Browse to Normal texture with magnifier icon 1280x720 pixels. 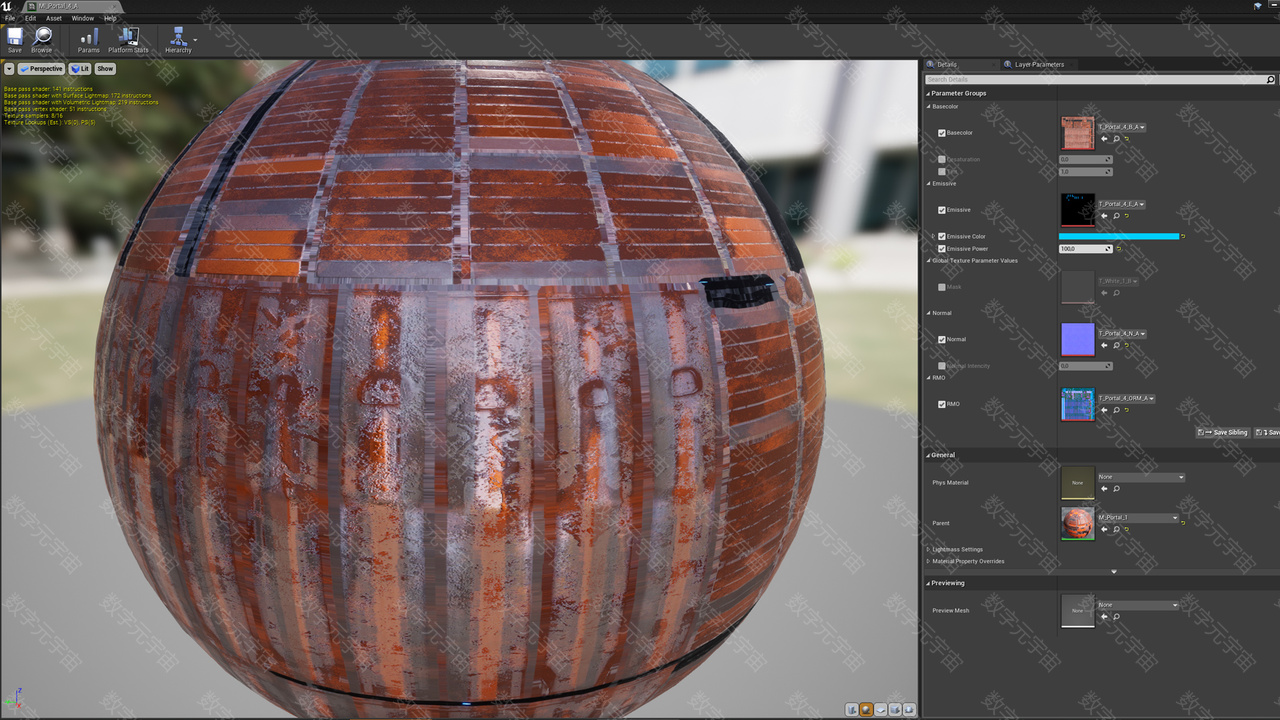1116,345
